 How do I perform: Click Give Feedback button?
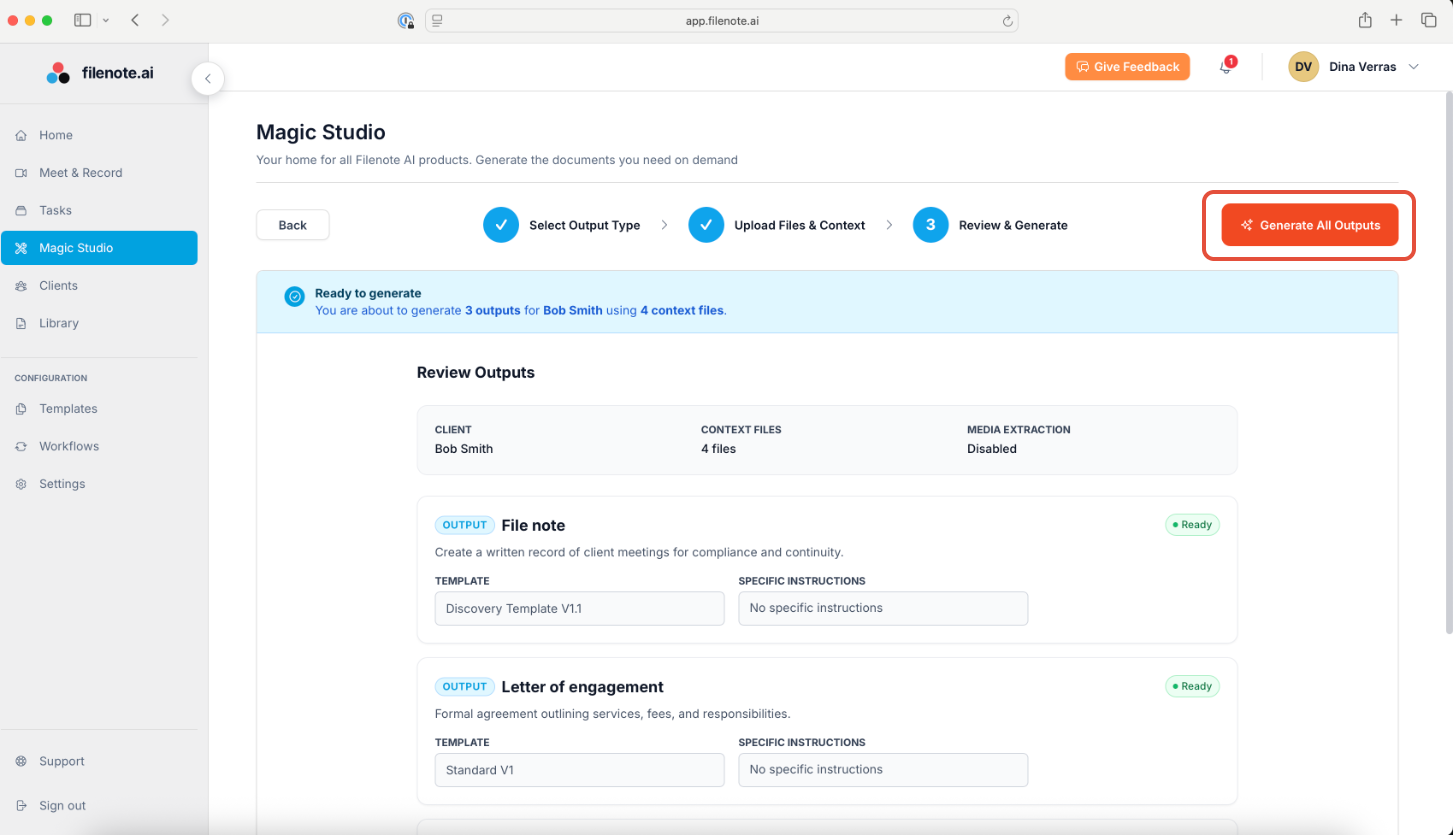click(x=1127, y=67)
